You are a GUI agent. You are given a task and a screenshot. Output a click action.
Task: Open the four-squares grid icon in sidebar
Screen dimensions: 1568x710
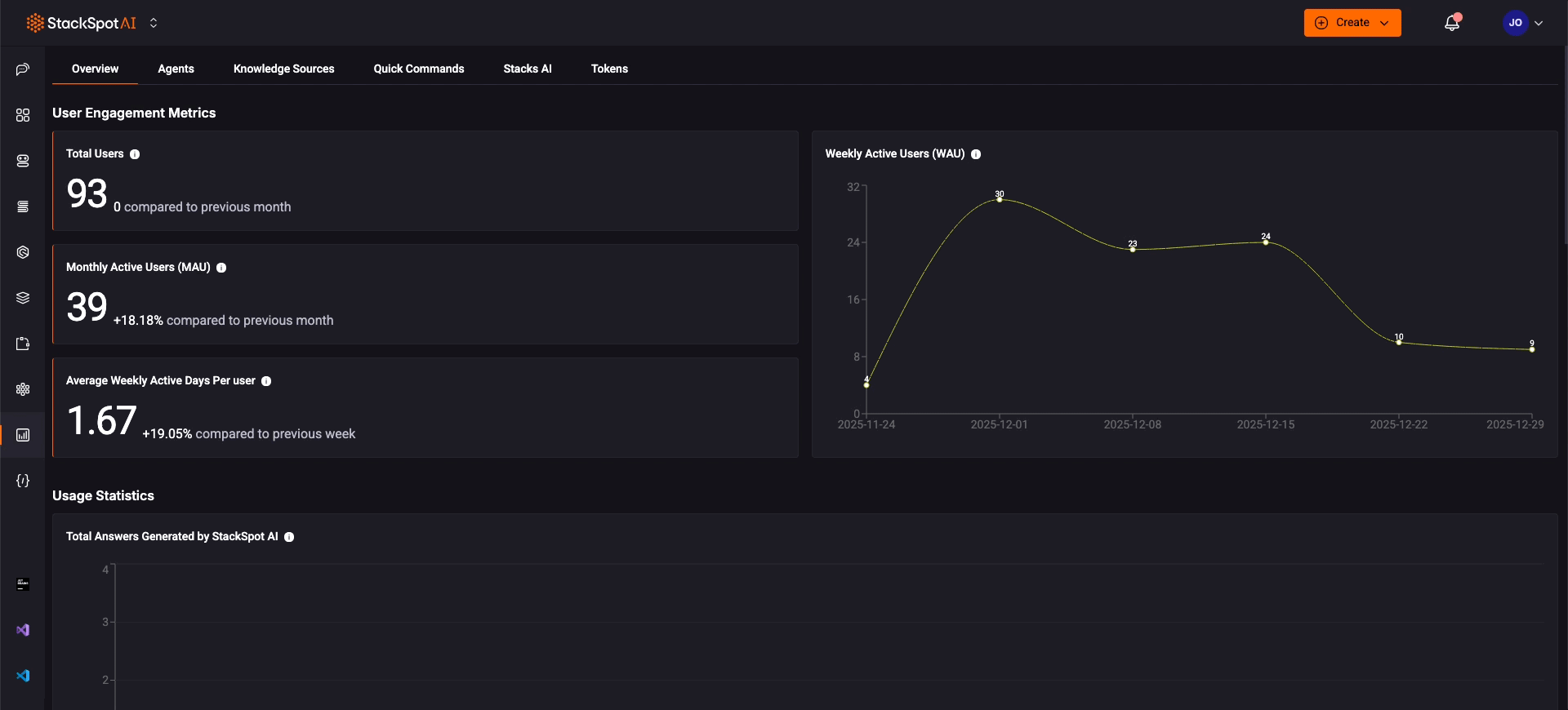coord(23,115)
